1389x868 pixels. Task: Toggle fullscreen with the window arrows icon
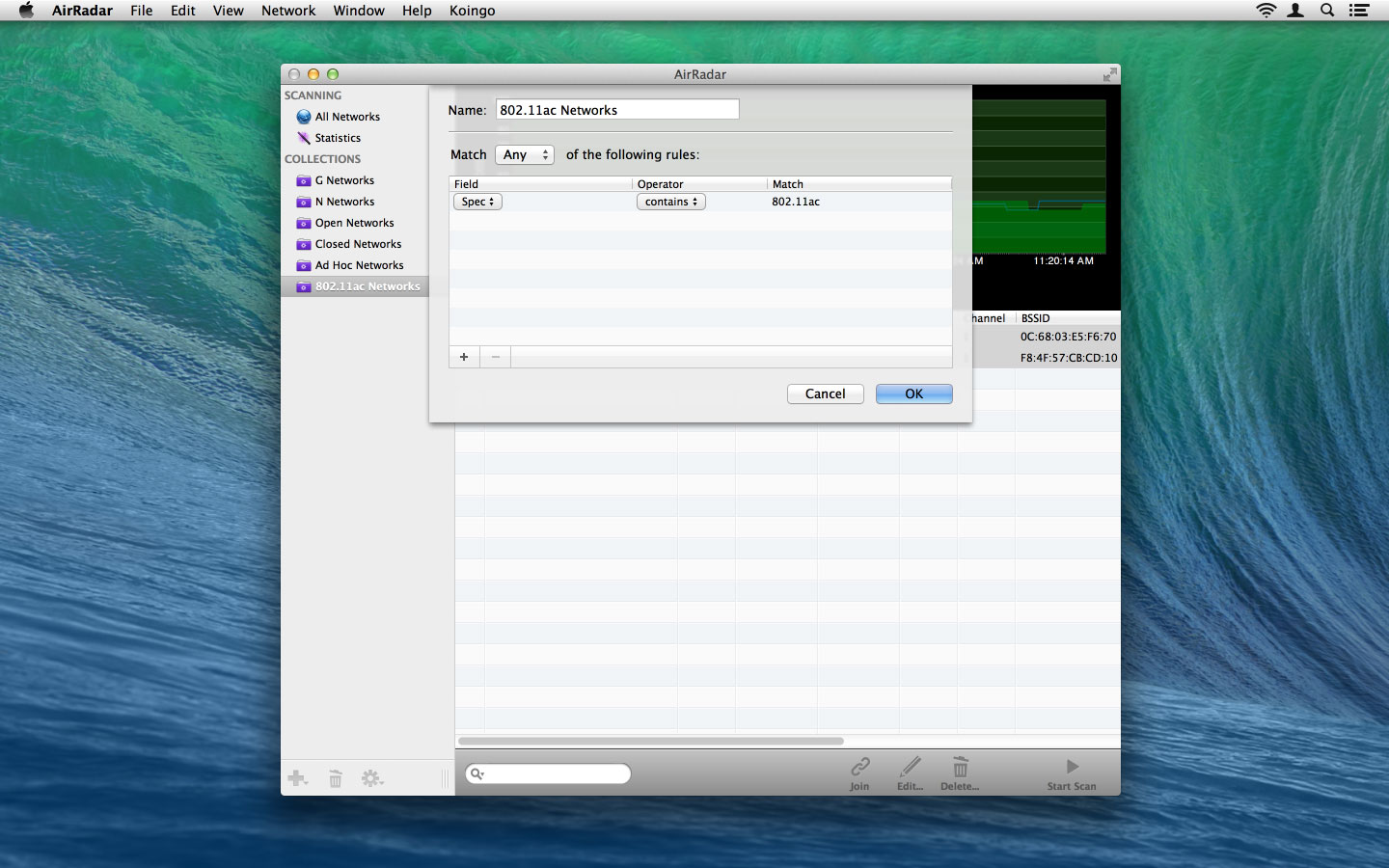click(x=1110, y=74)
